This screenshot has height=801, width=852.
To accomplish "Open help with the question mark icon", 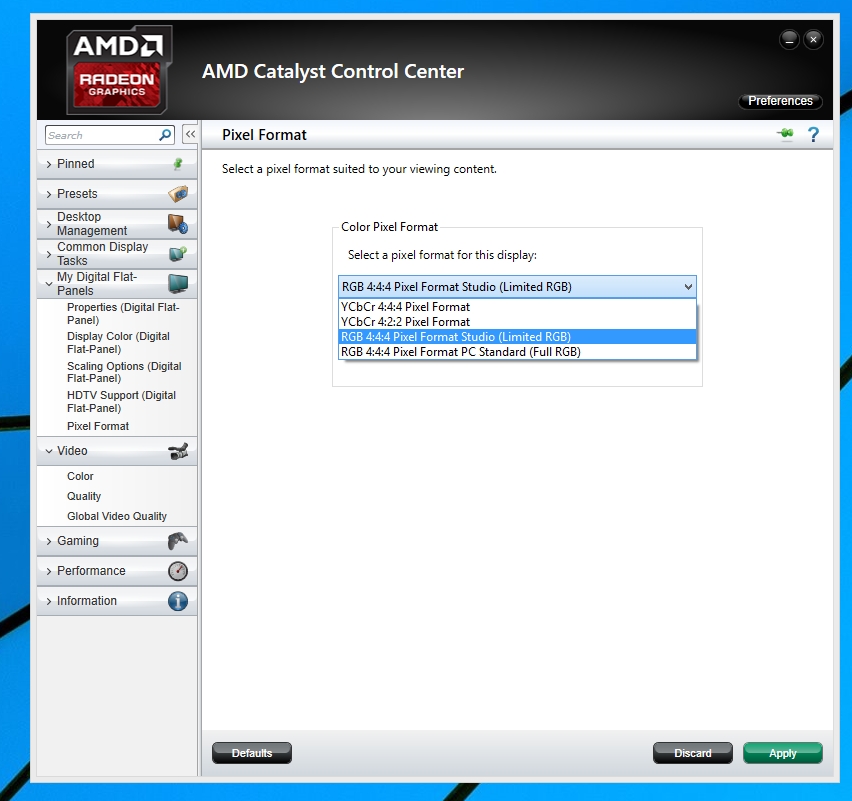I will click(813, 134).
